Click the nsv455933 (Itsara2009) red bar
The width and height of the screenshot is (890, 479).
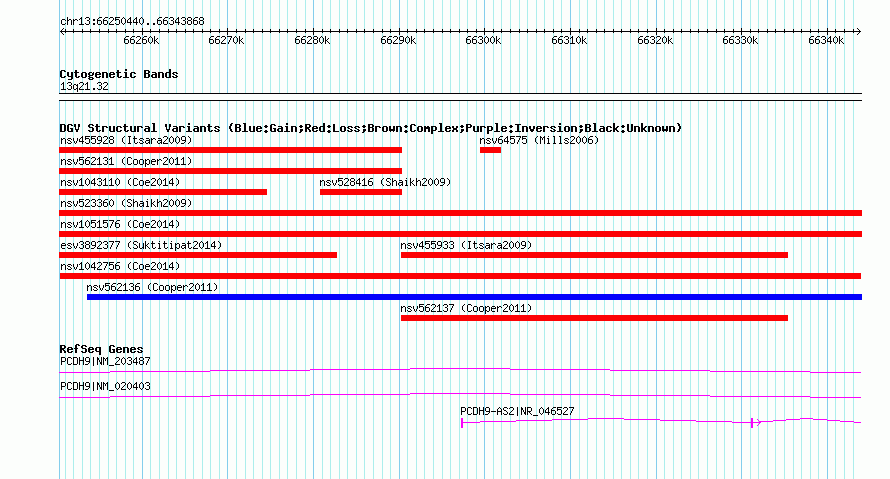[594, 255]
